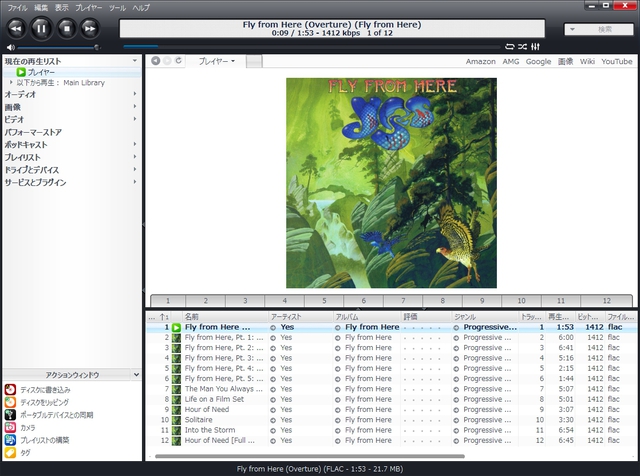
Task: Open the ファイル menu
Action: point(18,7)
